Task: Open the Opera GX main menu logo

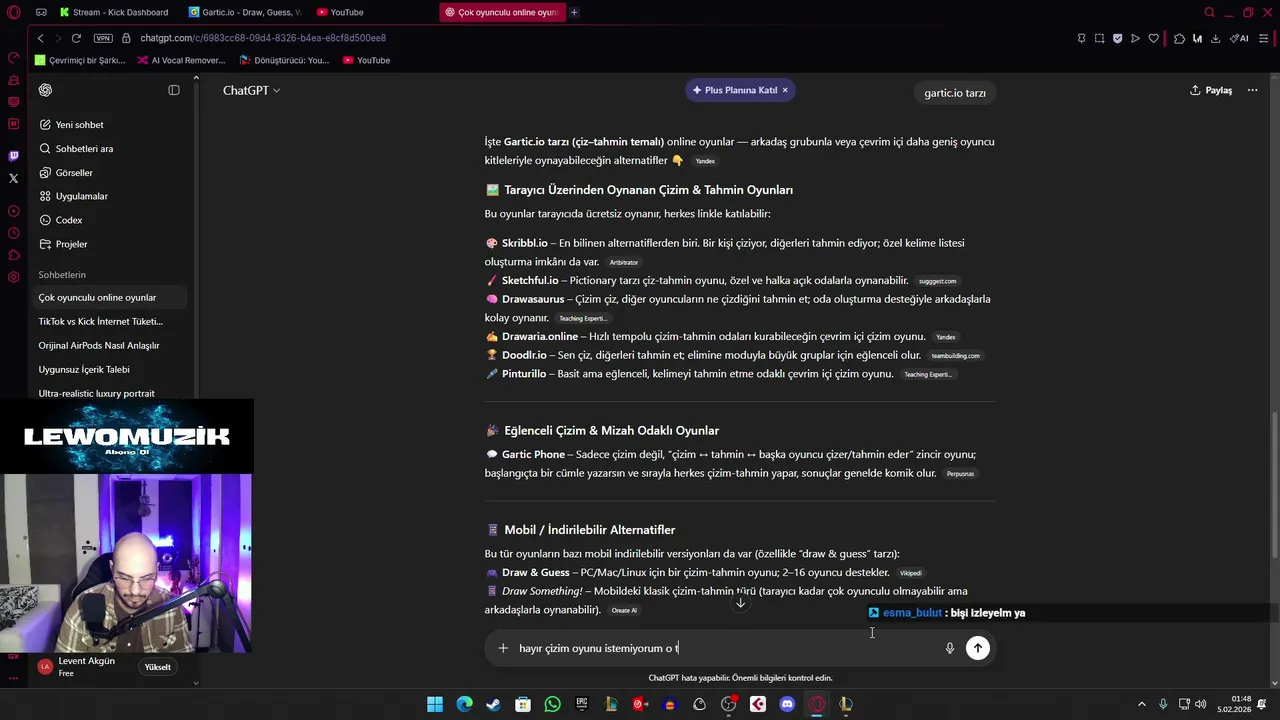Action: 13,12
